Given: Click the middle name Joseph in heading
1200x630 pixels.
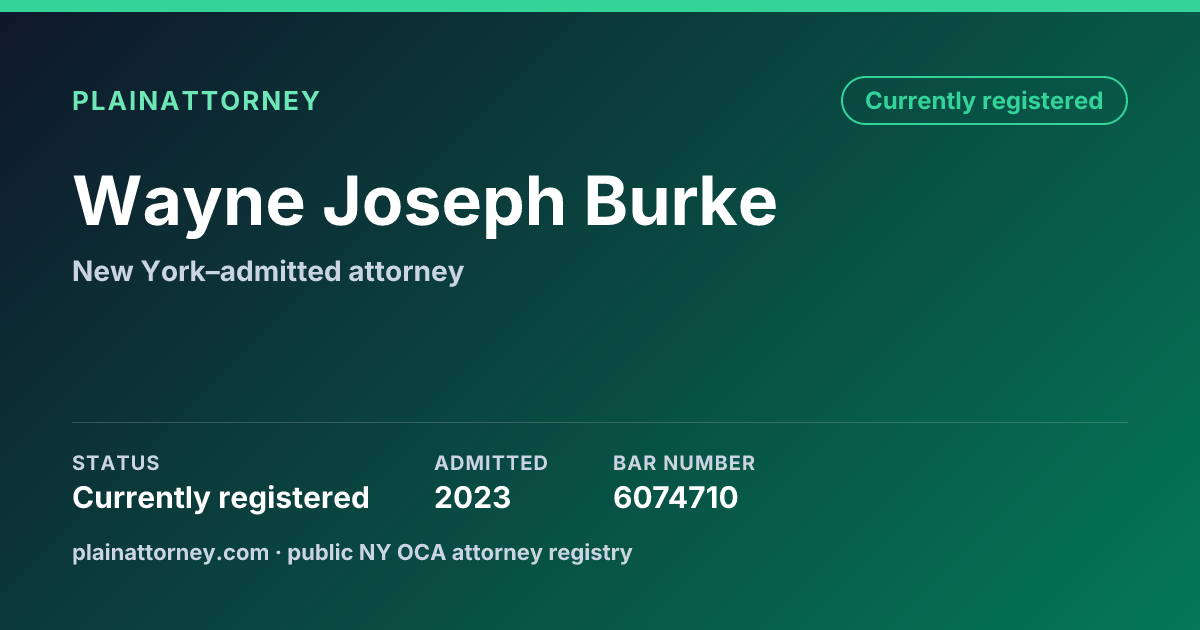Looking at the screenshot, I should tap(444, 203).
